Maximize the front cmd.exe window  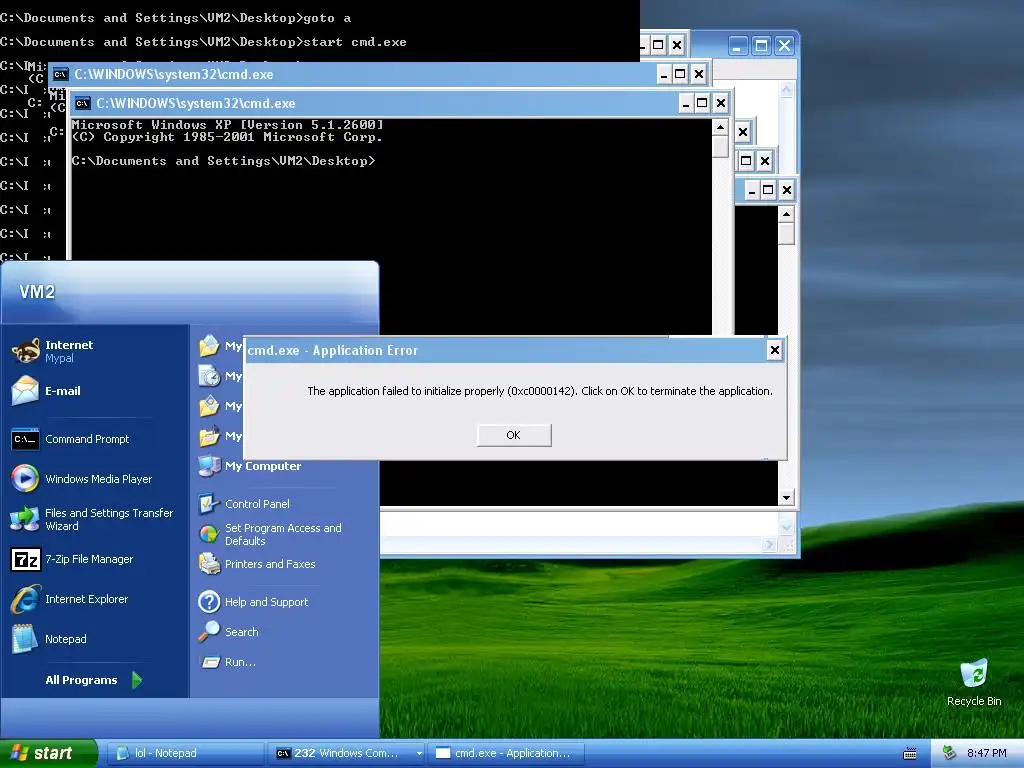click(x=702, y=103)
